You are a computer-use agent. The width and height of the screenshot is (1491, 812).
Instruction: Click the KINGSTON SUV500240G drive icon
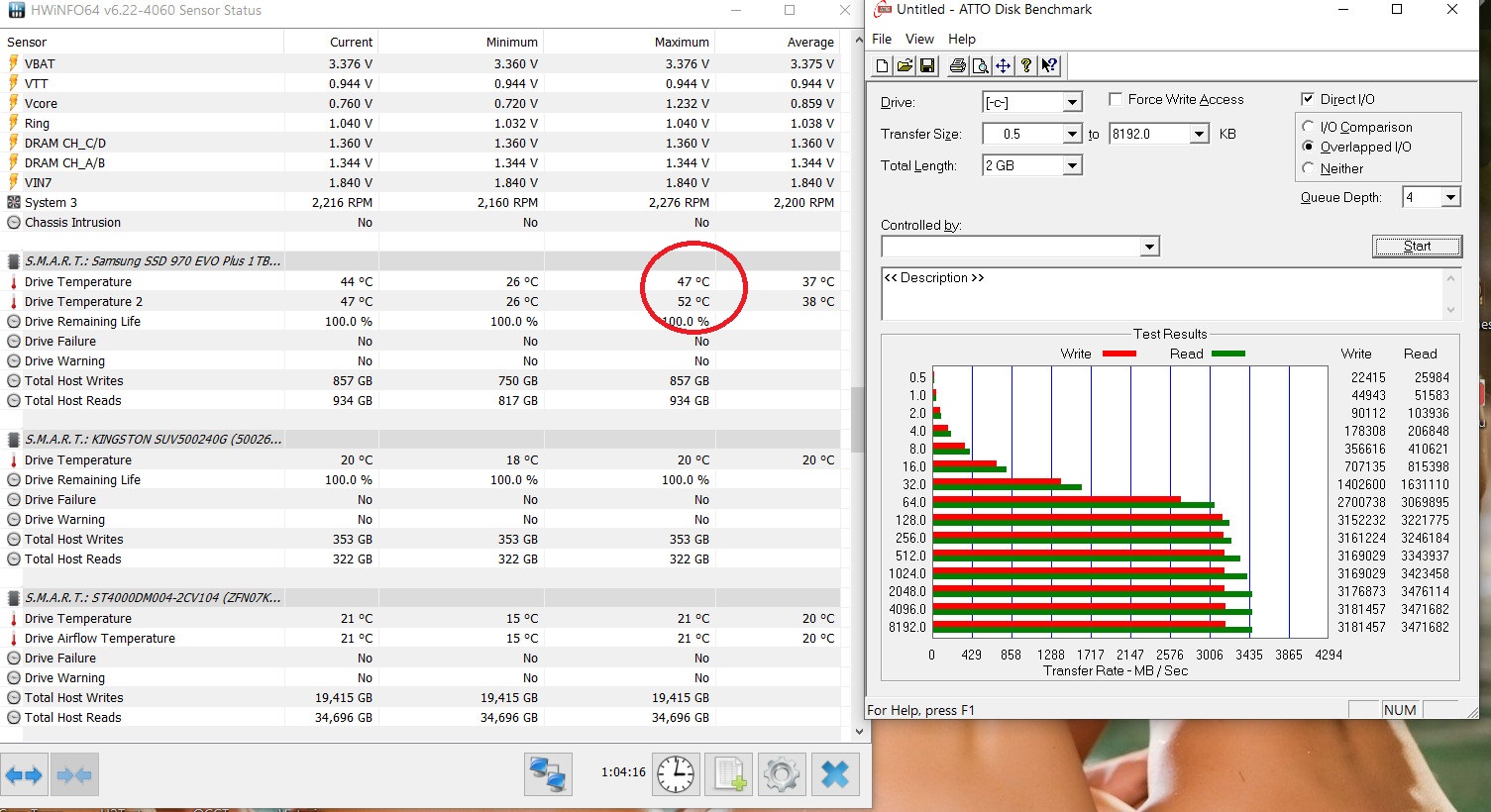13,440
